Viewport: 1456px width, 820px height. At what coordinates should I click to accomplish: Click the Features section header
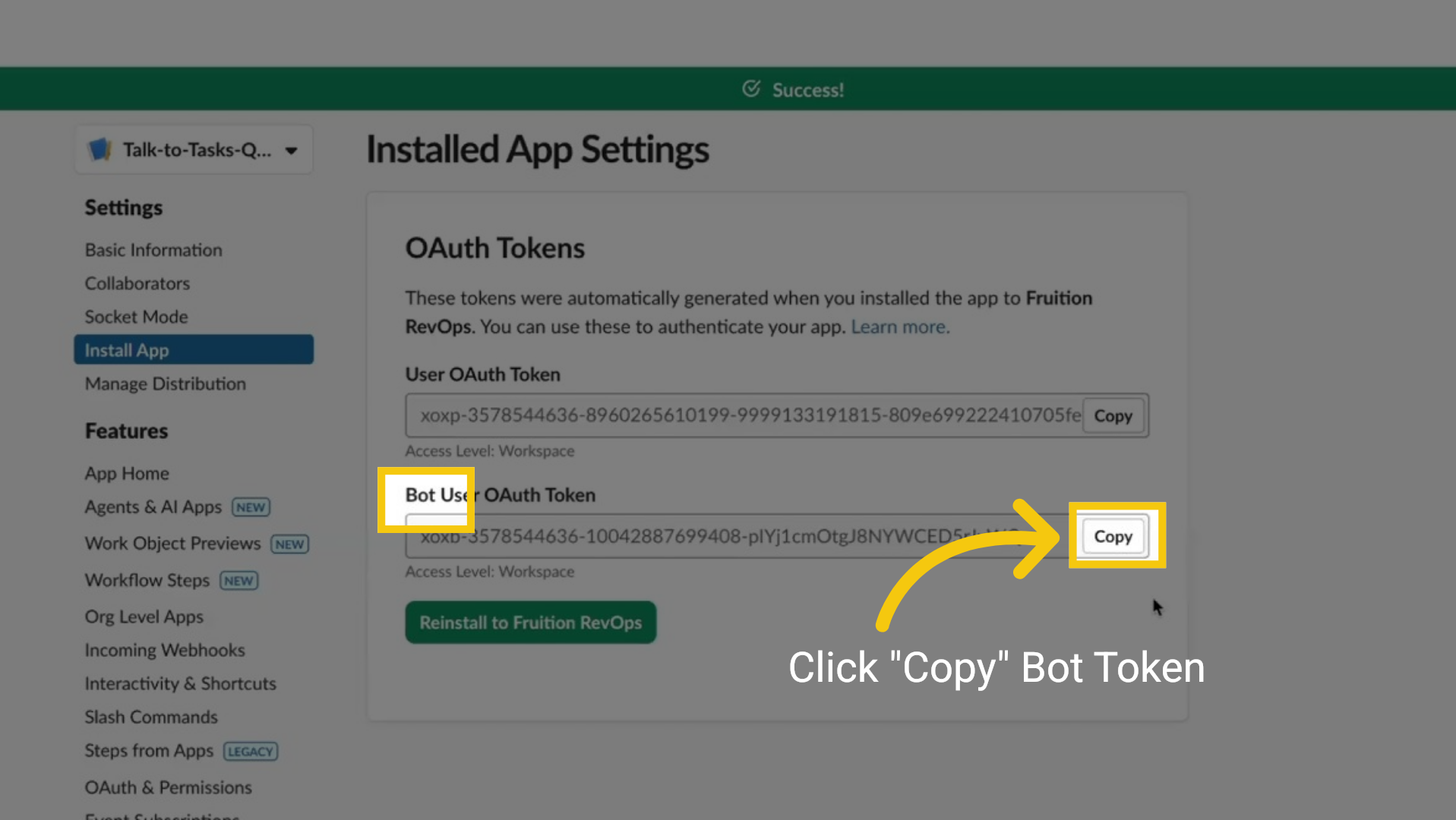[126, 430]
